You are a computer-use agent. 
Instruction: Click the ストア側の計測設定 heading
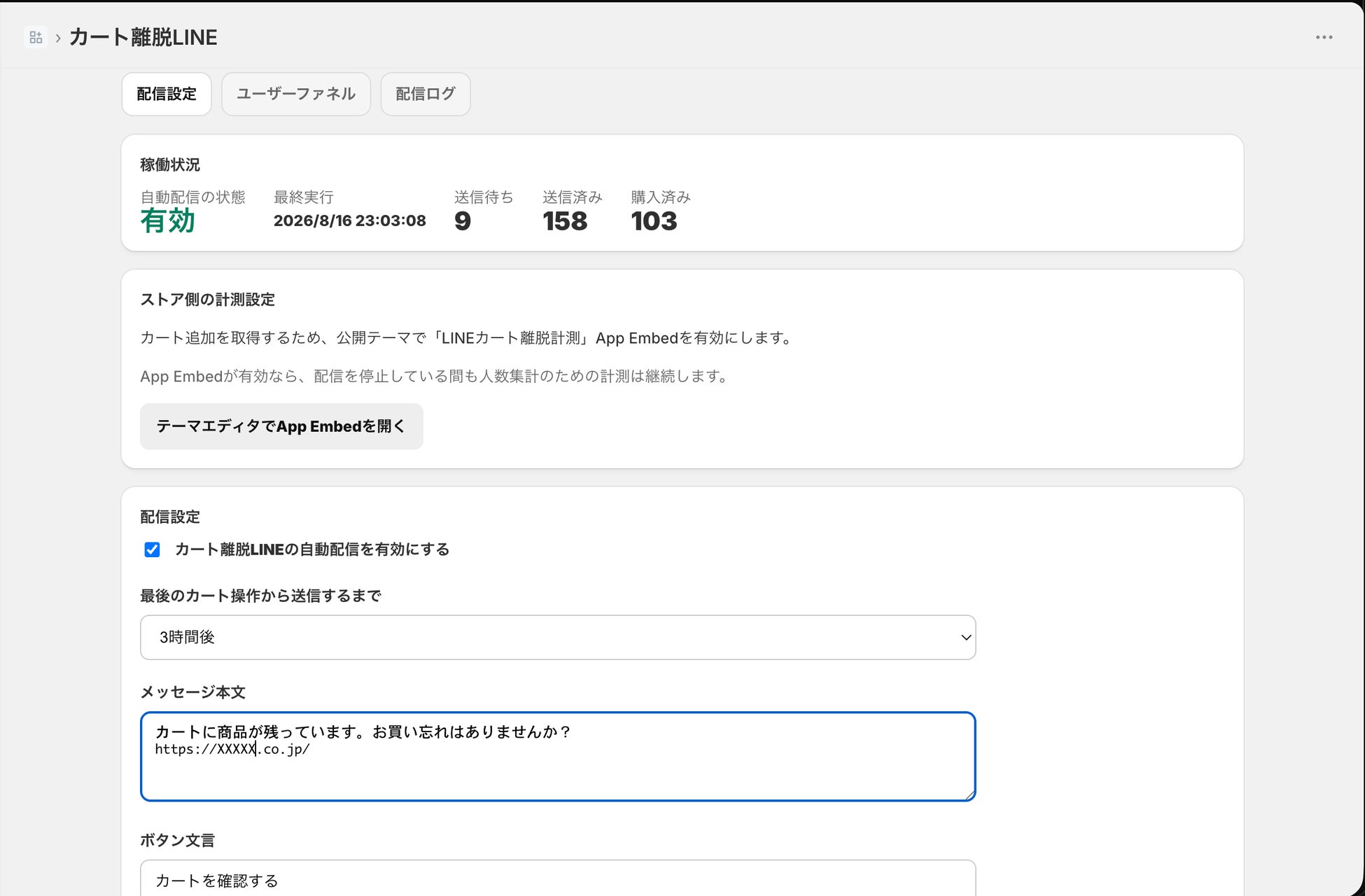208,300
